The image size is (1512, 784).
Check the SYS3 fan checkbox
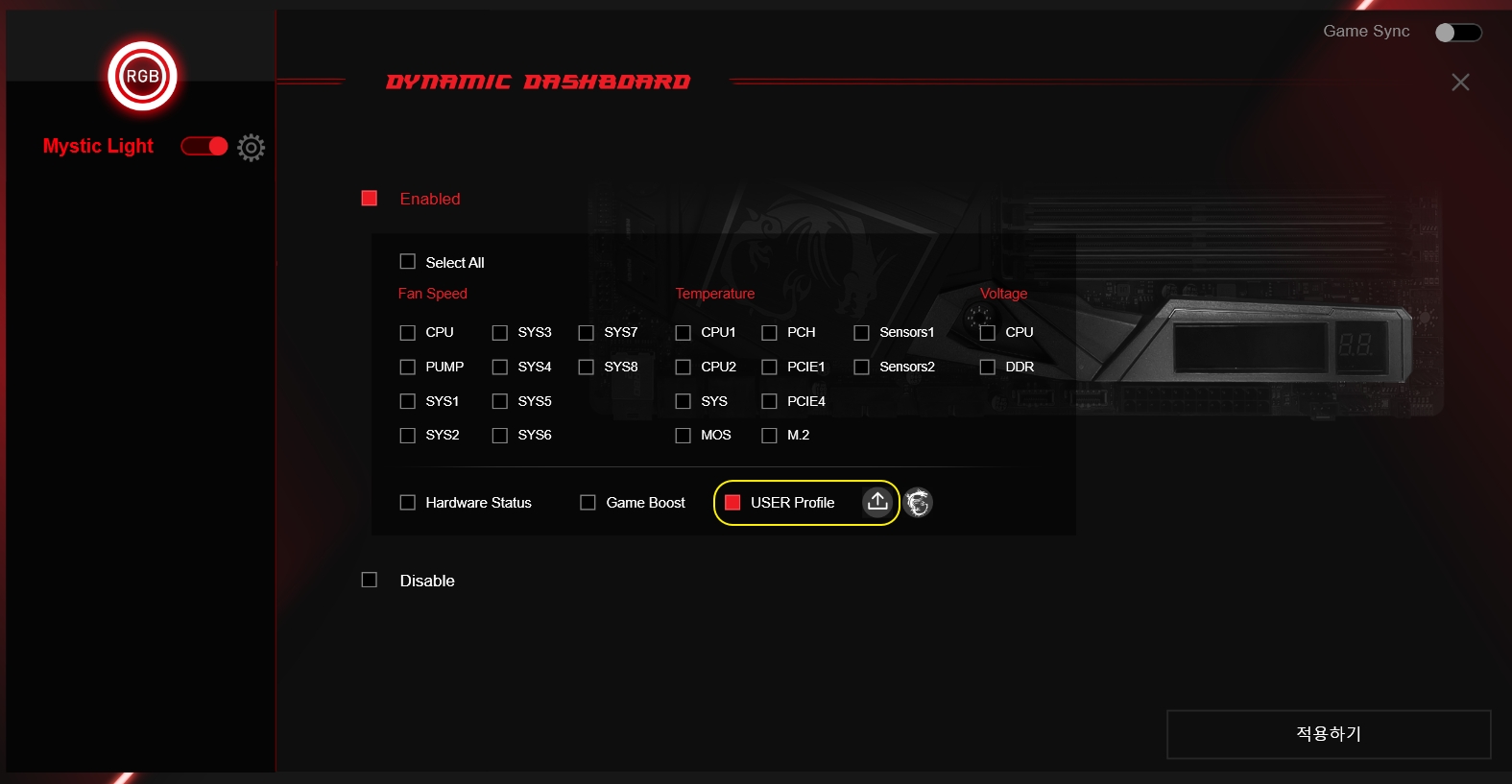click(500, 332)
